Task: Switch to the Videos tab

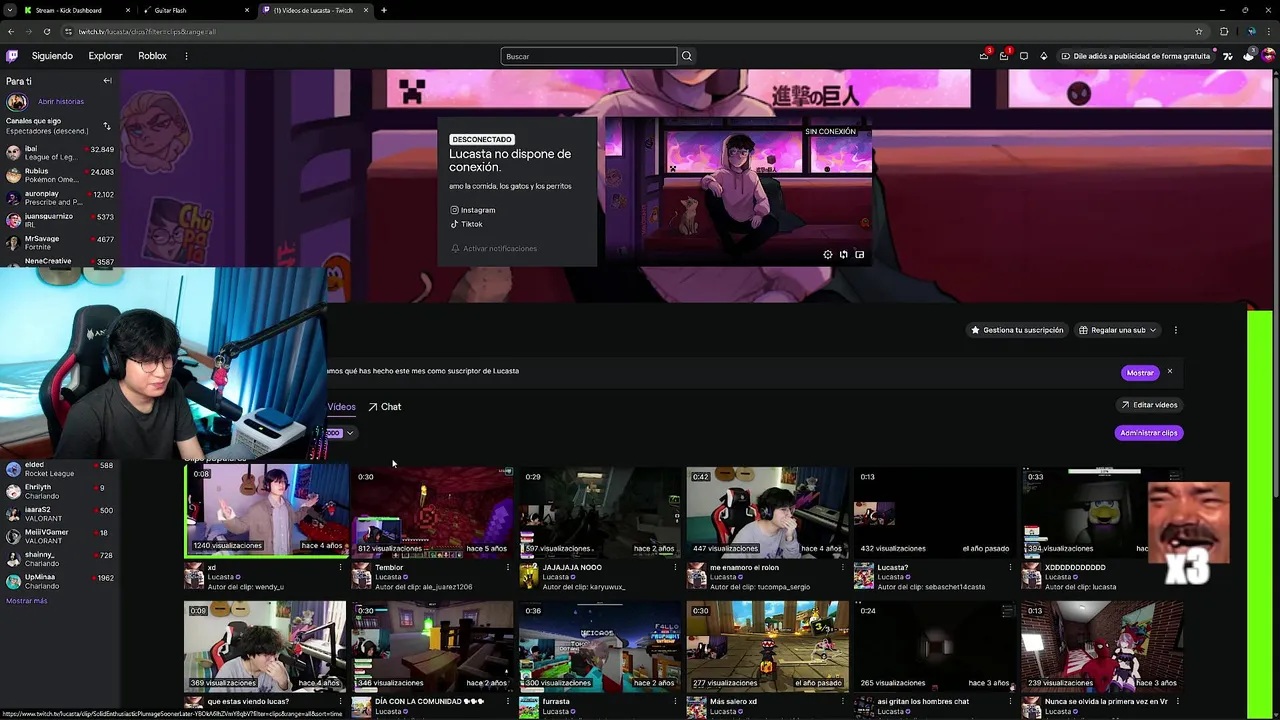Action: pos(341,407)
